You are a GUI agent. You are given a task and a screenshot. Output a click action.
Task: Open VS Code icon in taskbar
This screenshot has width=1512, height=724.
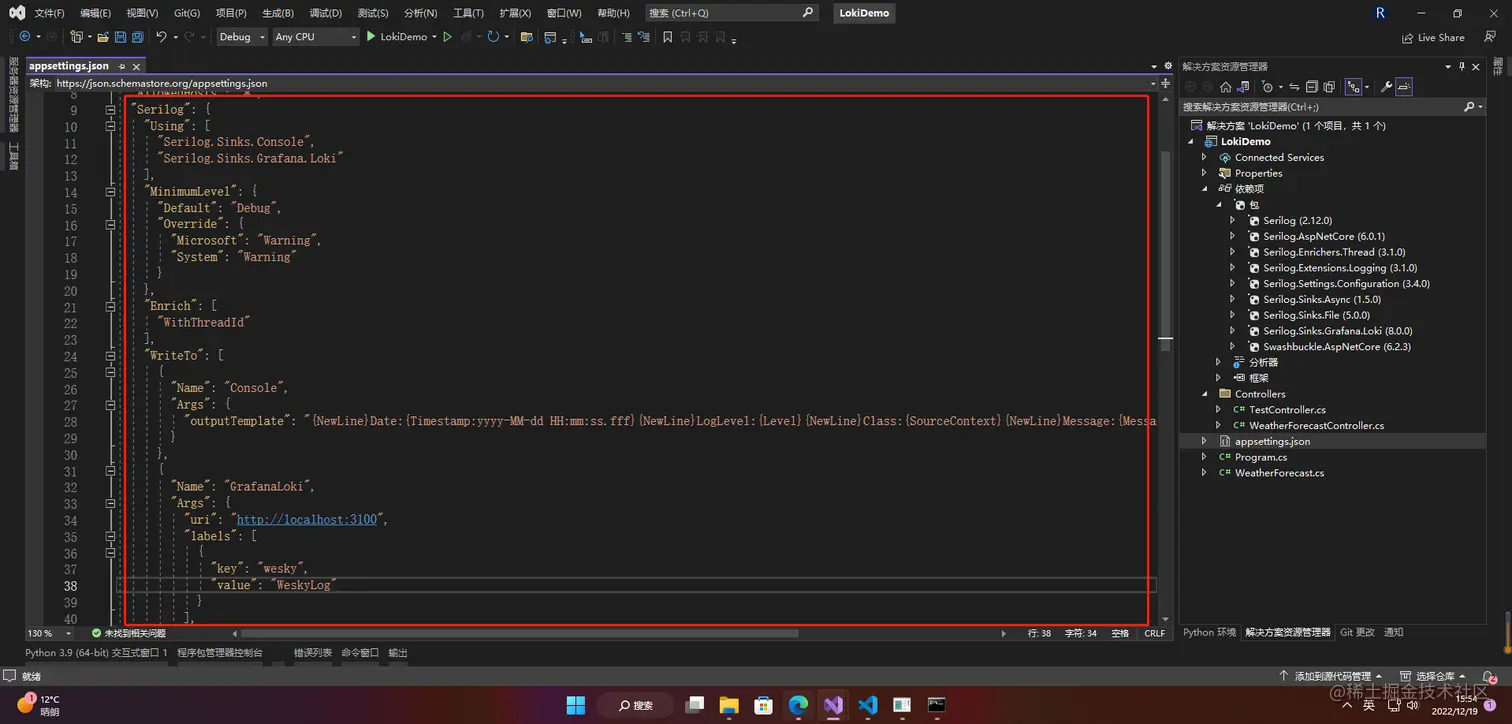coord(868,705)
